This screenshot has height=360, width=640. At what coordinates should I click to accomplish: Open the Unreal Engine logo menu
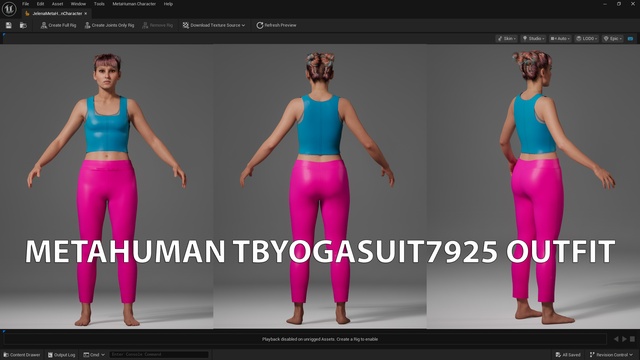click(x=9, y=9)
